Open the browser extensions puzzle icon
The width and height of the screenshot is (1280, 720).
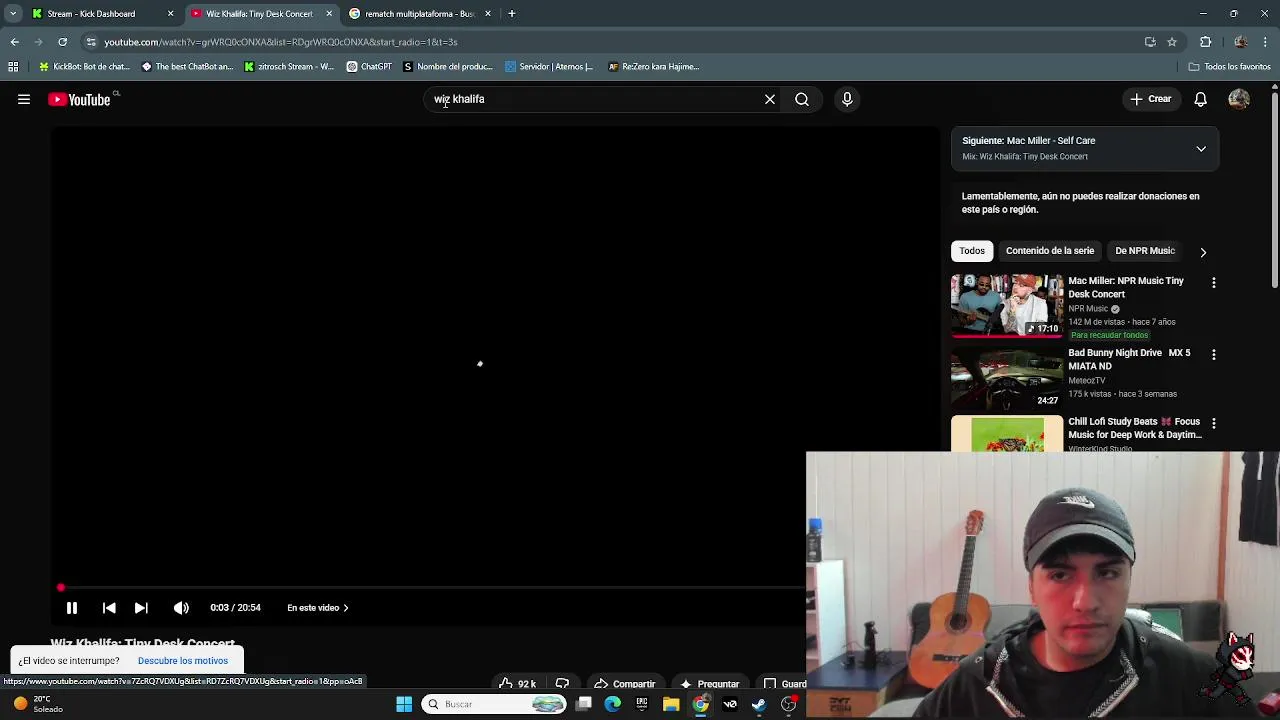(1205, 42)
